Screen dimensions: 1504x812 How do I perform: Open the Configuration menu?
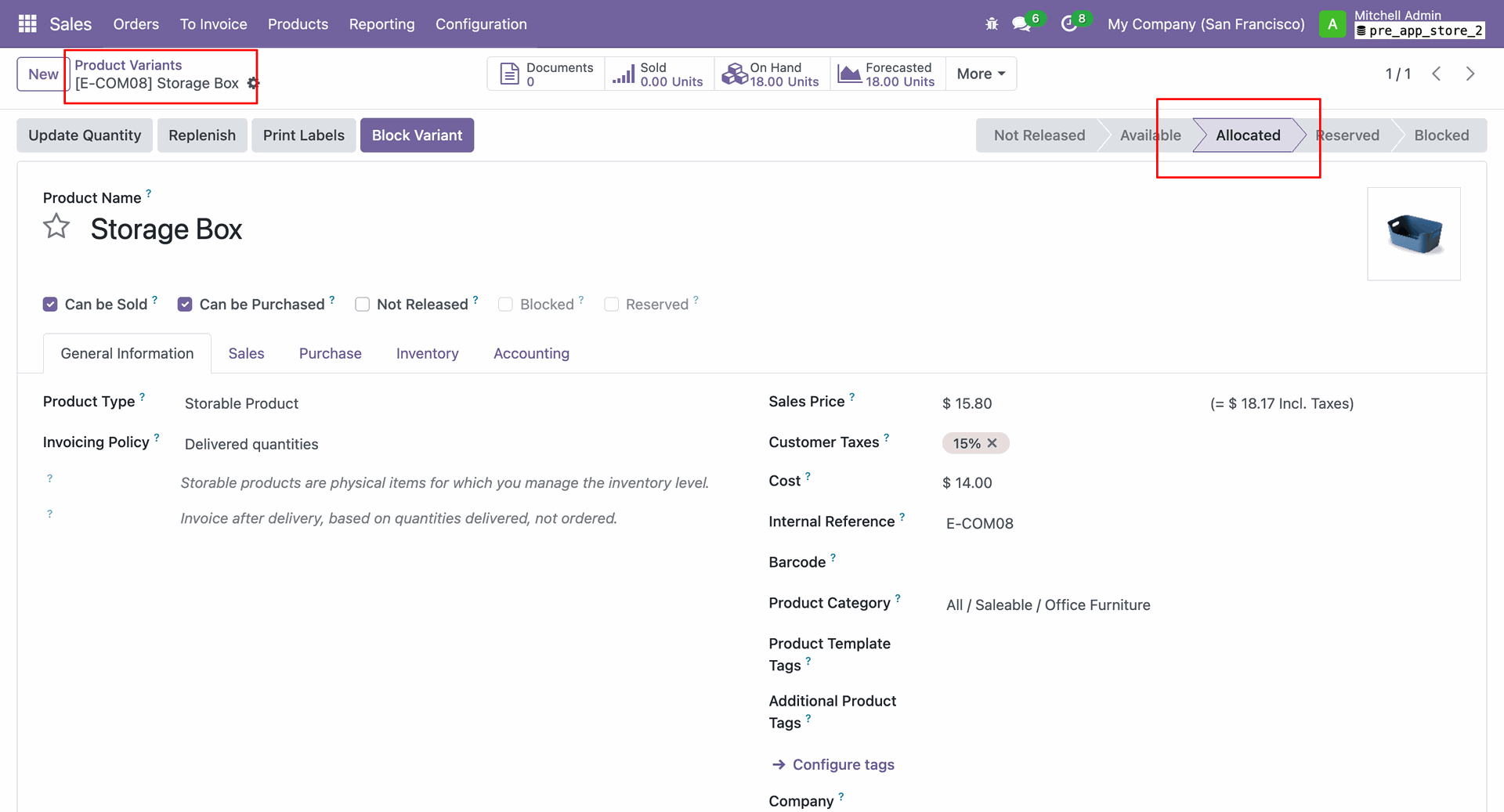tap(481, 24)
